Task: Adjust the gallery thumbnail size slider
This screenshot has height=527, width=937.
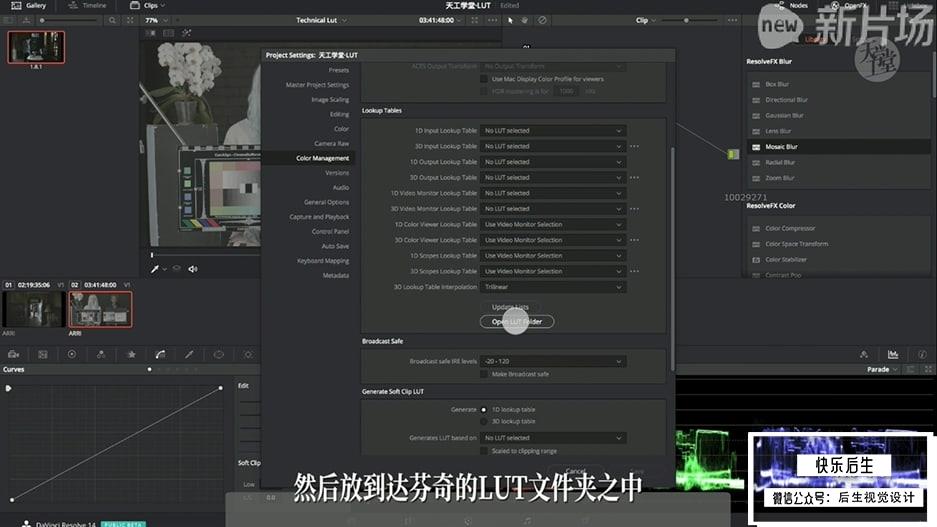Action: coord(68,20)
